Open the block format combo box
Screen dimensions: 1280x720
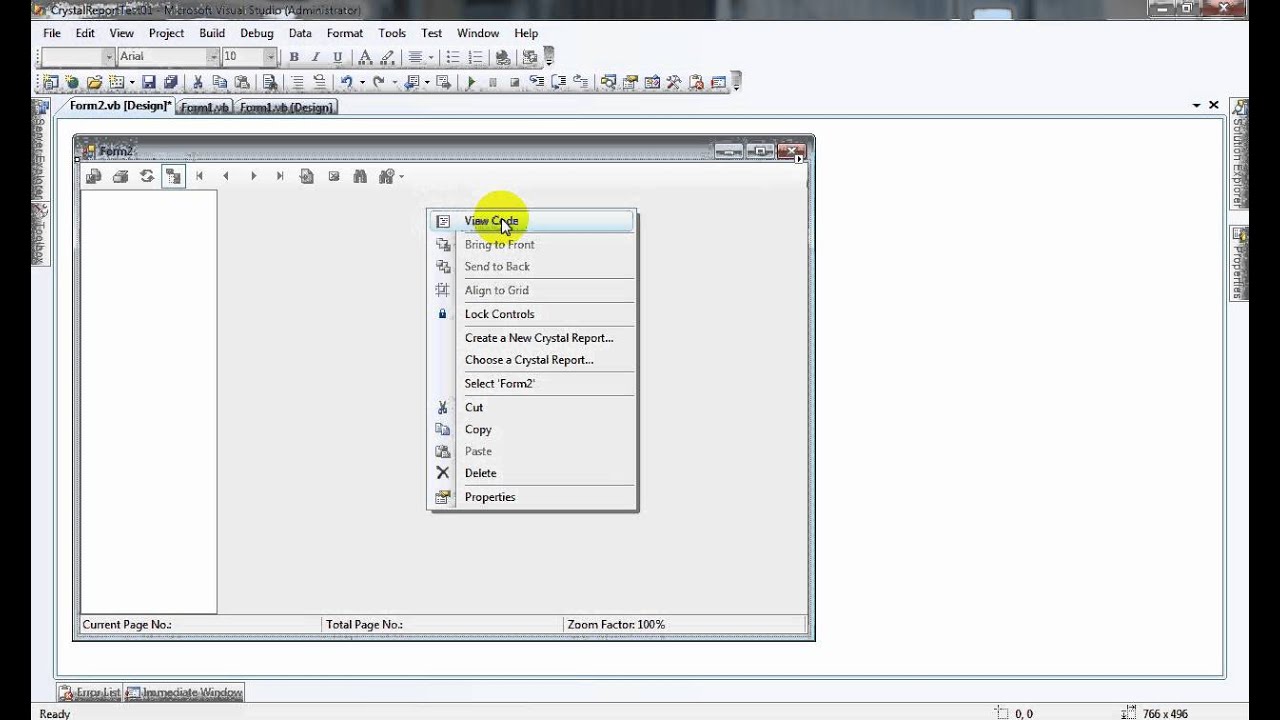(x=78, y=57)
